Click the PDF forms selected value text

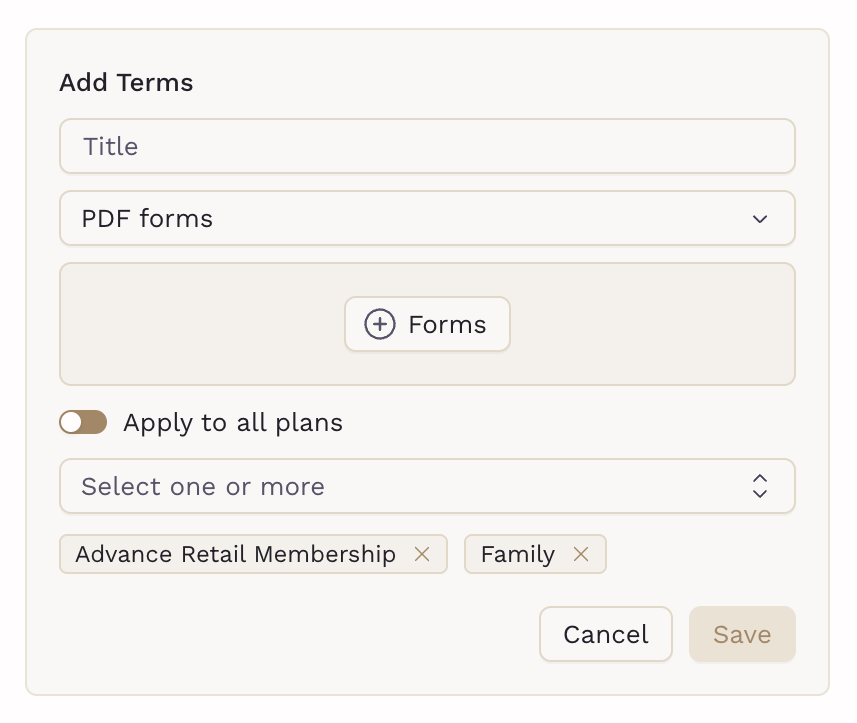(147, 218)
